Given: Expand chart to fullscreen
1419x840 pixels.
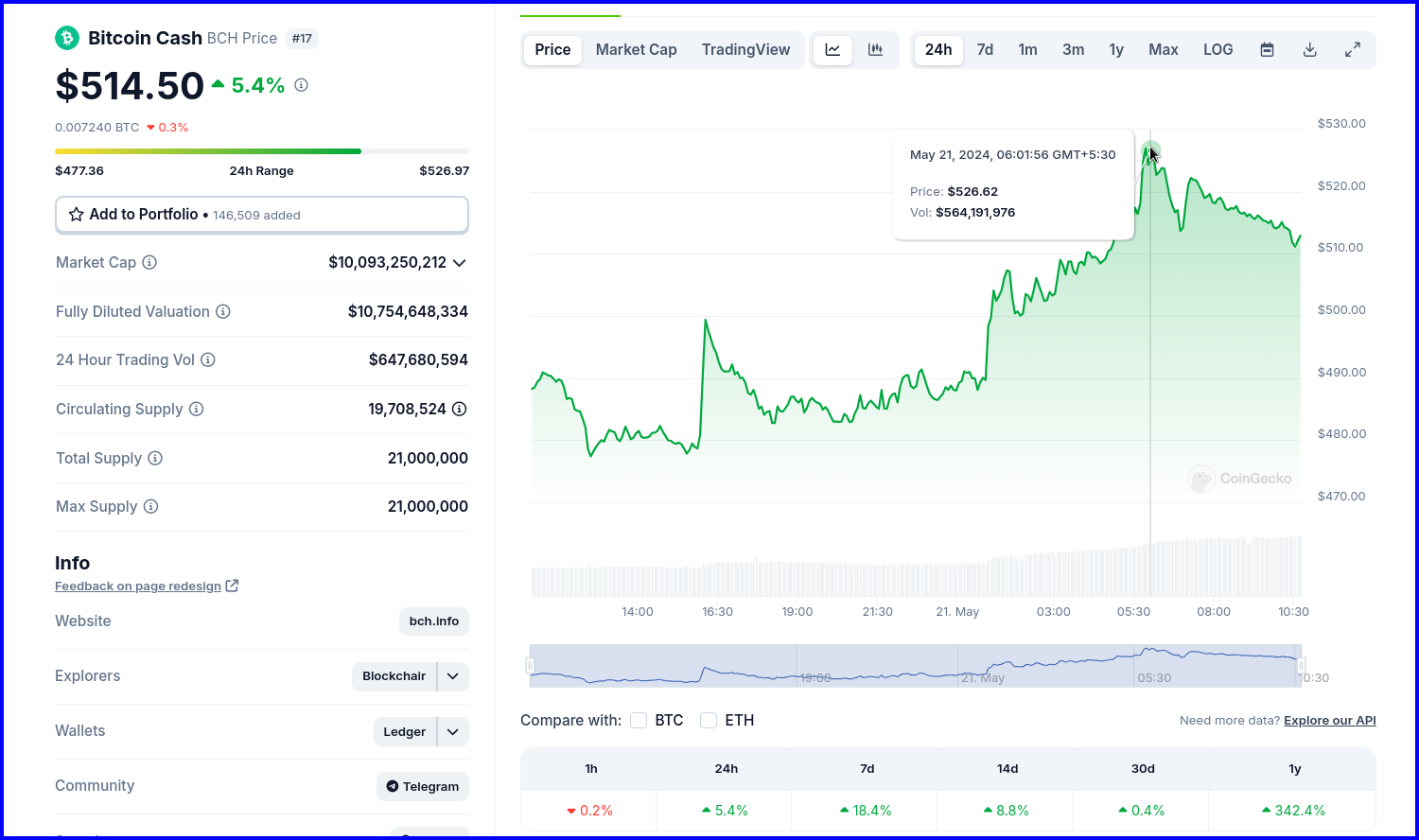Looking at the screenshot, I should point(1353,50).
